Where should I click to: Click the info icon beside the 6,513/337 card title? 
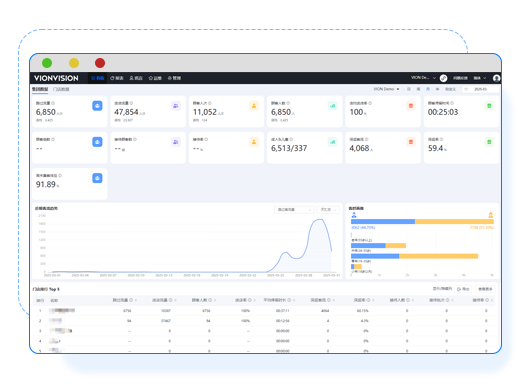[291, 139]
